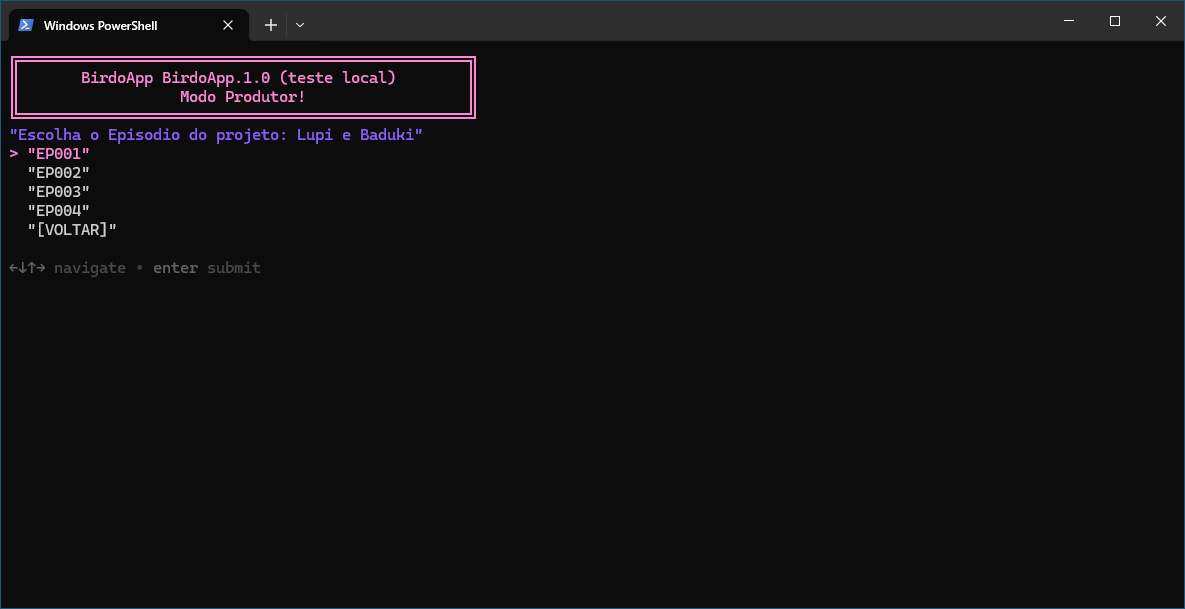Click the ">" selection pointer
This screenshot has height=609, width=1185.
click(14, 154)
